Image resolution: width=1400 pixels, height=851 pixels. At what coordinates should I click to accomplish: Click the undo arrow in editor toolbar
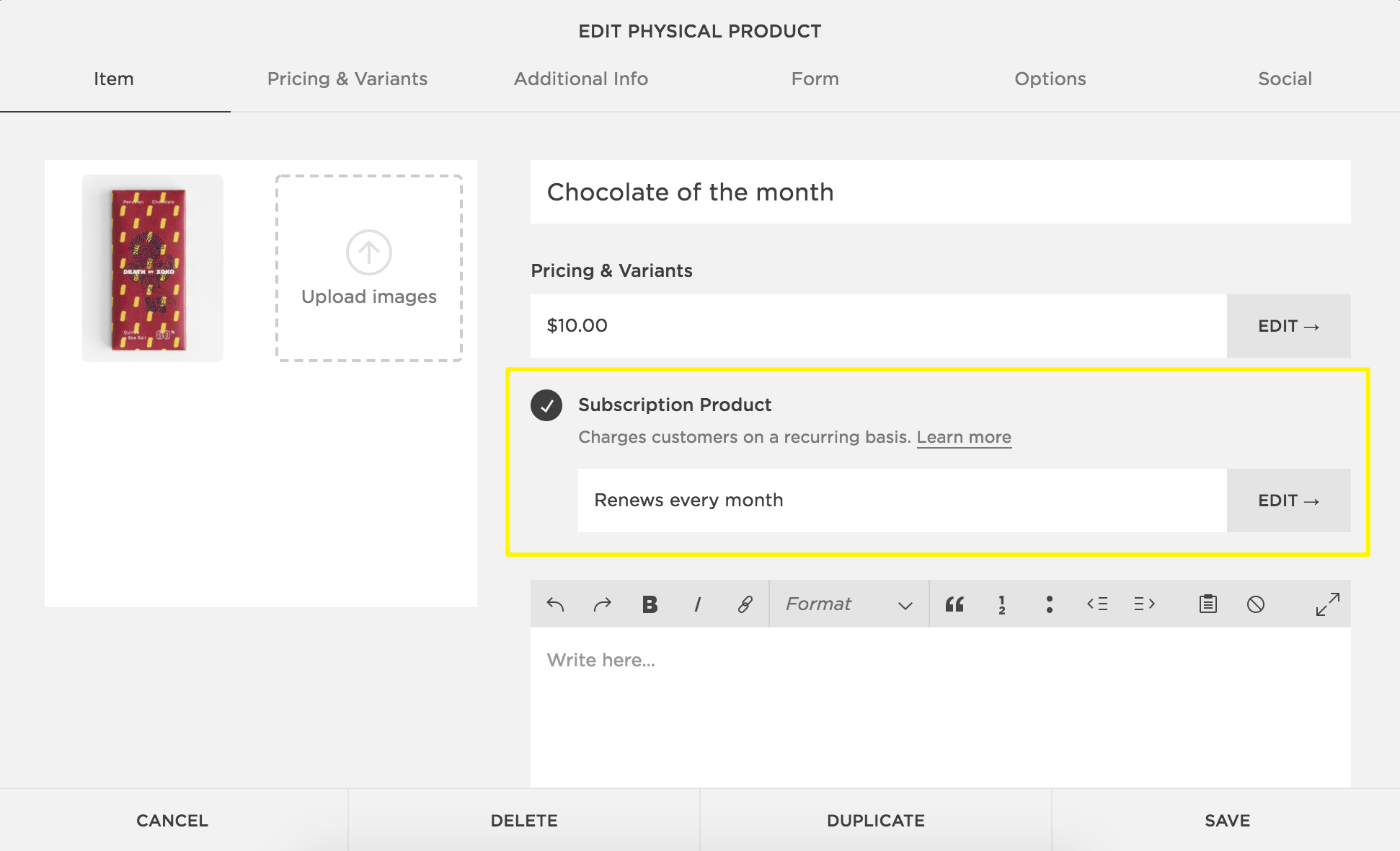pos(555,604)
